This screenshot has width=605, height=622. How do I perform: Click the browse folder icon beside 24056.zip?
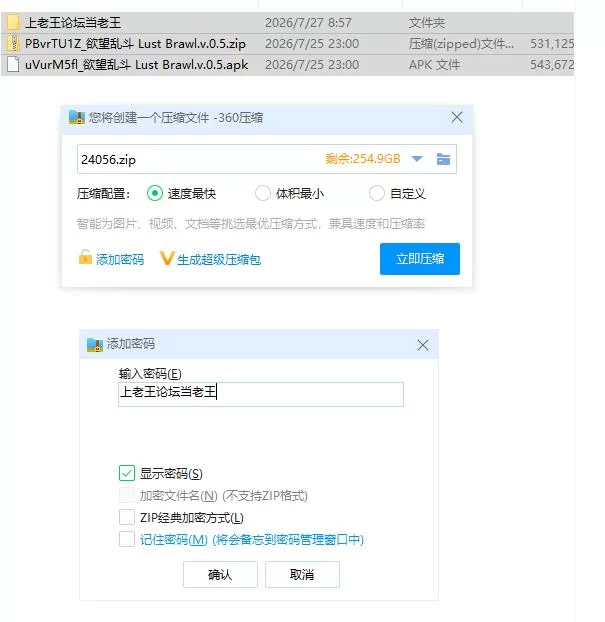click(443, 159)
